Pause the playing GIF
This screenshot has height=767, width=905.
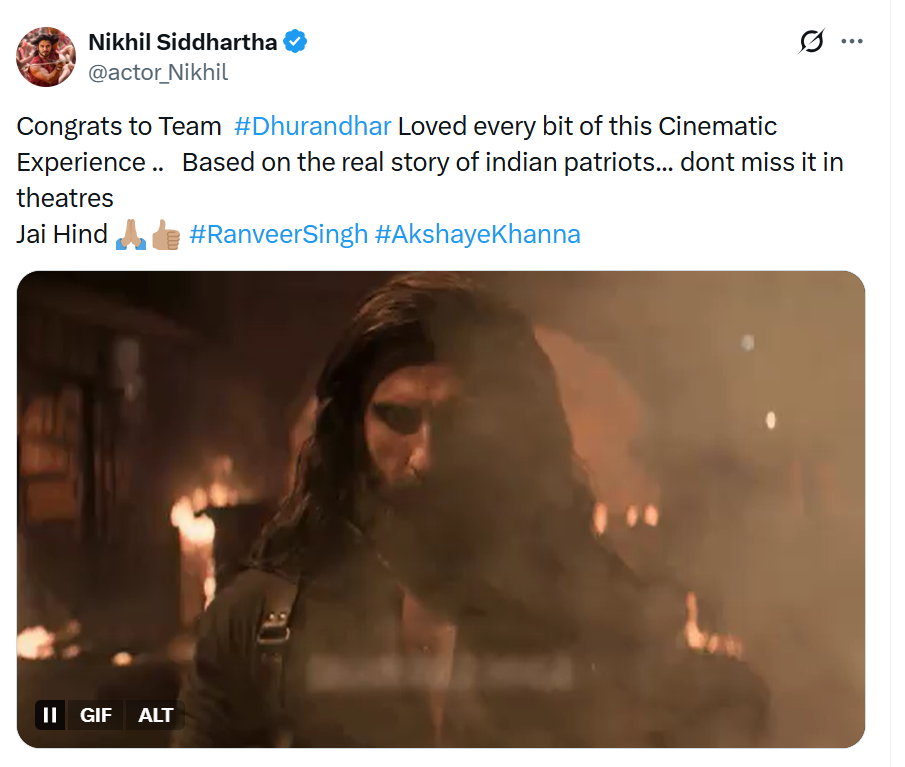tap(49, 714)
